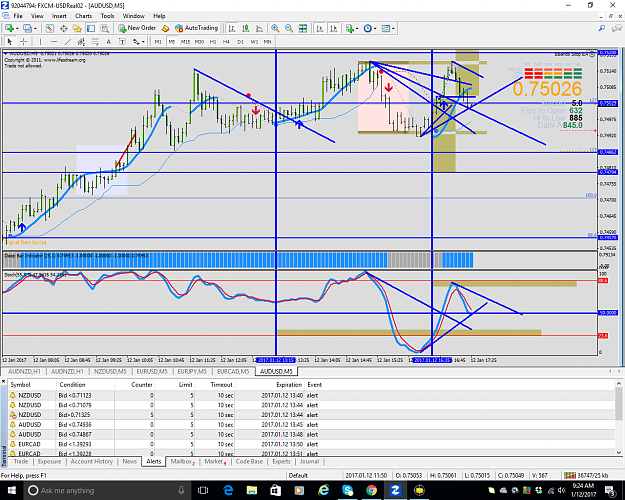Expand the Arrows objects dropdown arrow
This screenshot has width=625, height=500.
[143, 41]
